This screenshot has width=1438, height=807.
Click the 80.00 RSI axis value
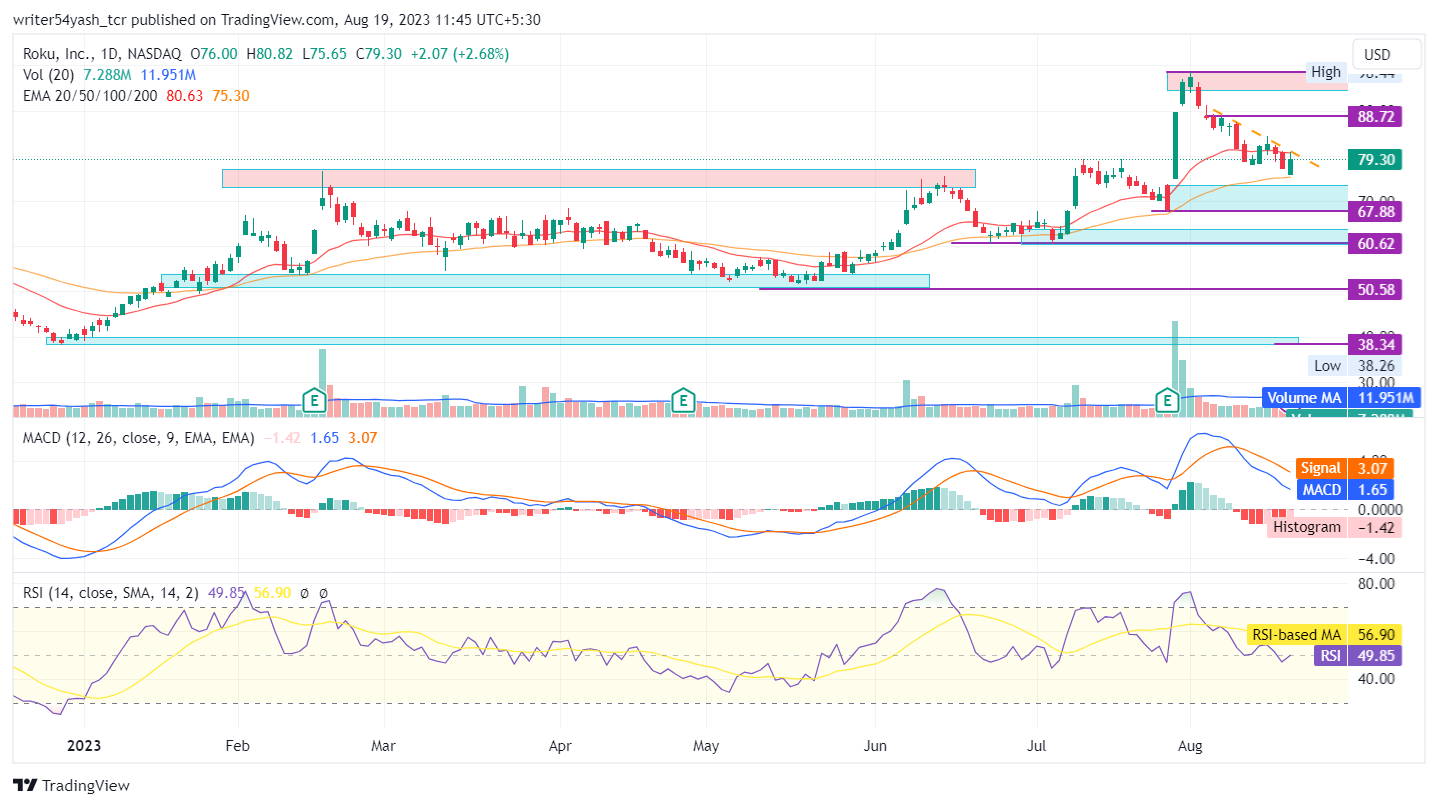tap(1375, 583)
